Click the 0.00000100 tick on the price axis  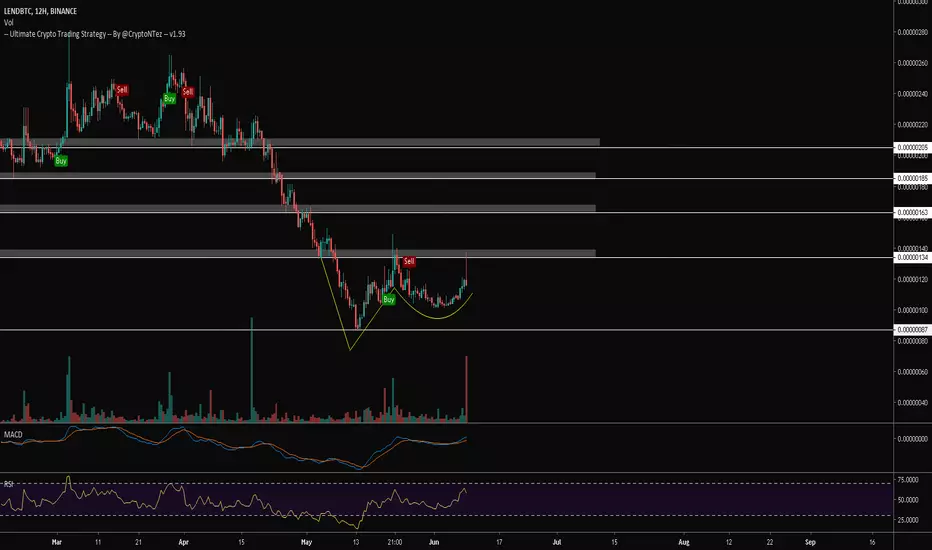pos(913,310)
